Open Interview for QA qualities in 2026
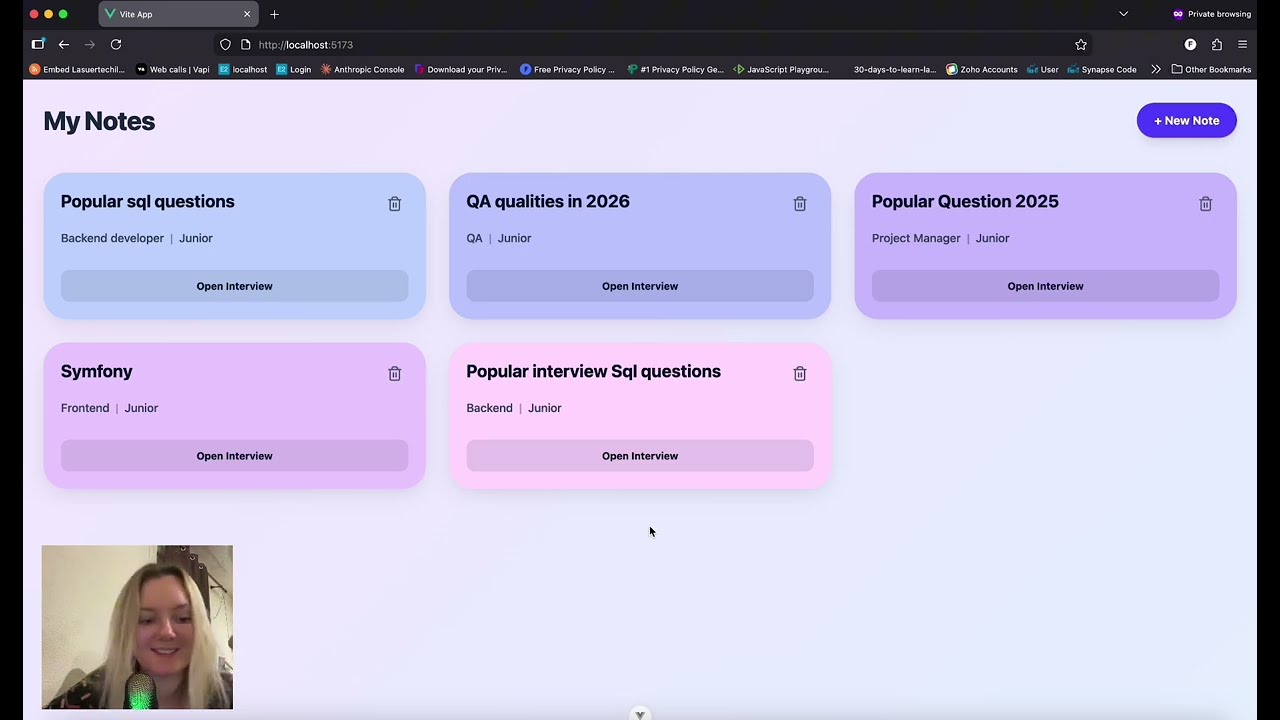 pos(640,286)
